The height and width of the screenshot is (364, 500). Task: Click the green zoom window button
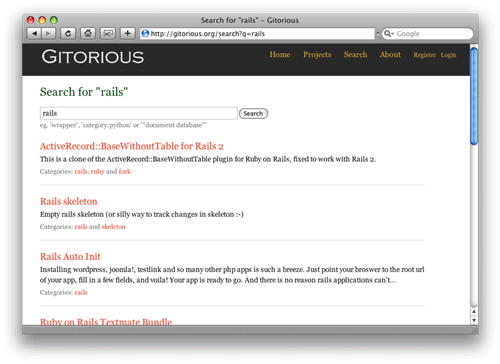tap(54, 20)
